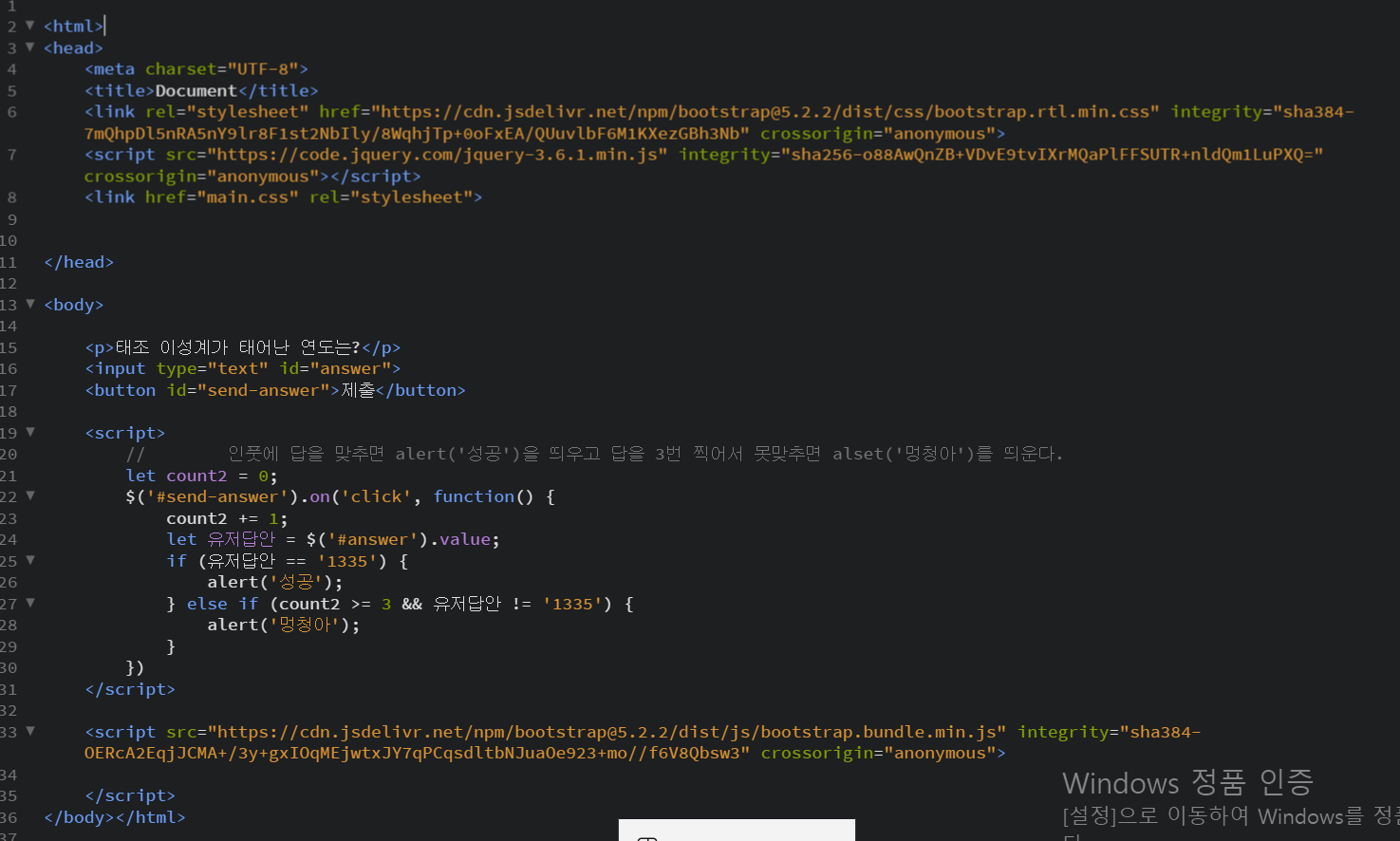Click line number 10 in the gutter
The image size is (1400, 841).
pos(9,240)
